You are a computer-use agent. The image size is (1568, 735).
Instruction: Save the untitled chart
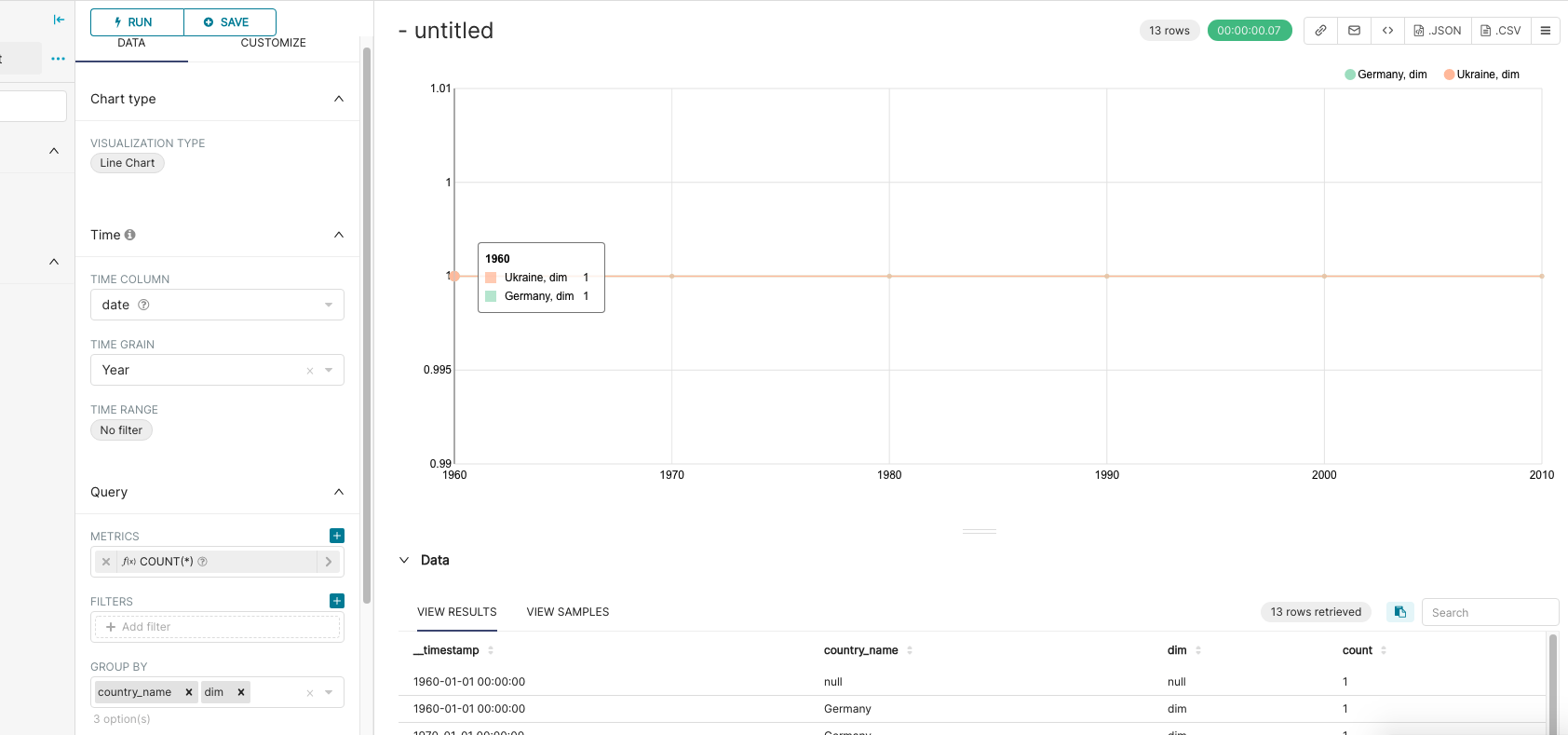click(229, 21)
